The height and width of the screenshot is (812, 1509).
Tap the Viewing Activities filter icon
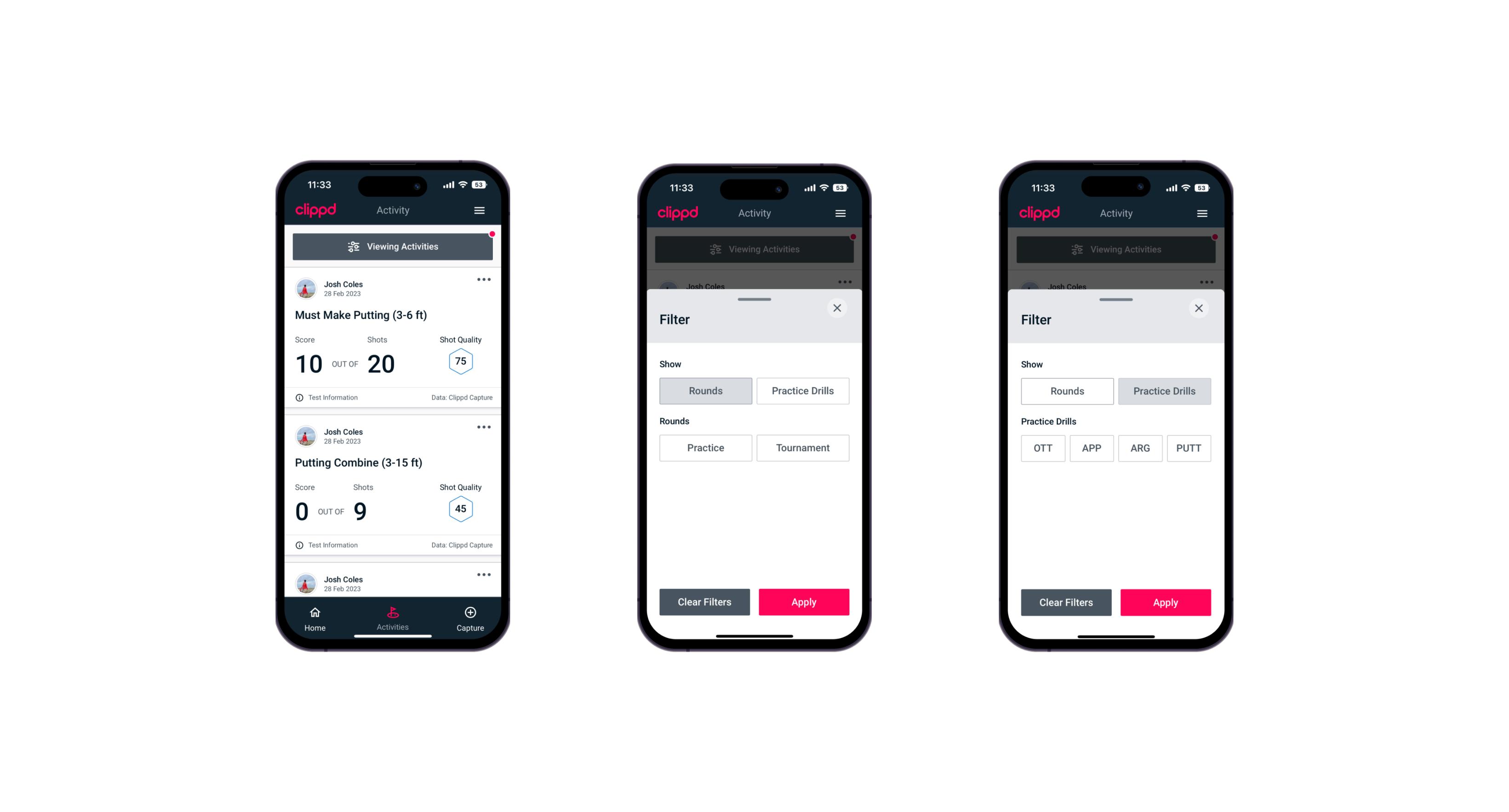354,247
